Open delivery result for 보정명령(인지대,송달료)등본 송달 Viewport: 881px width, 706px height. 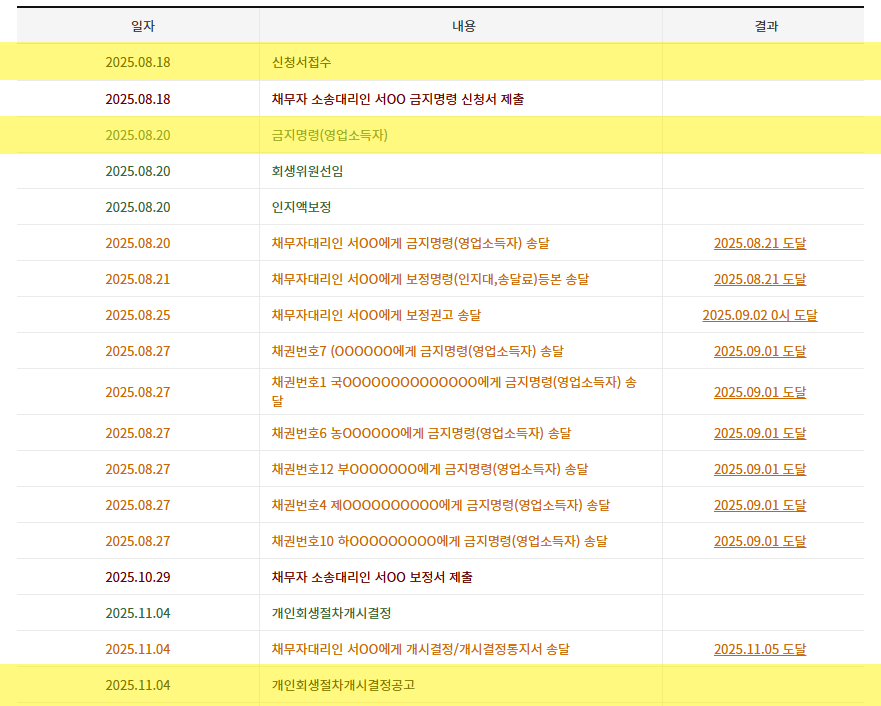pos(759,279)
